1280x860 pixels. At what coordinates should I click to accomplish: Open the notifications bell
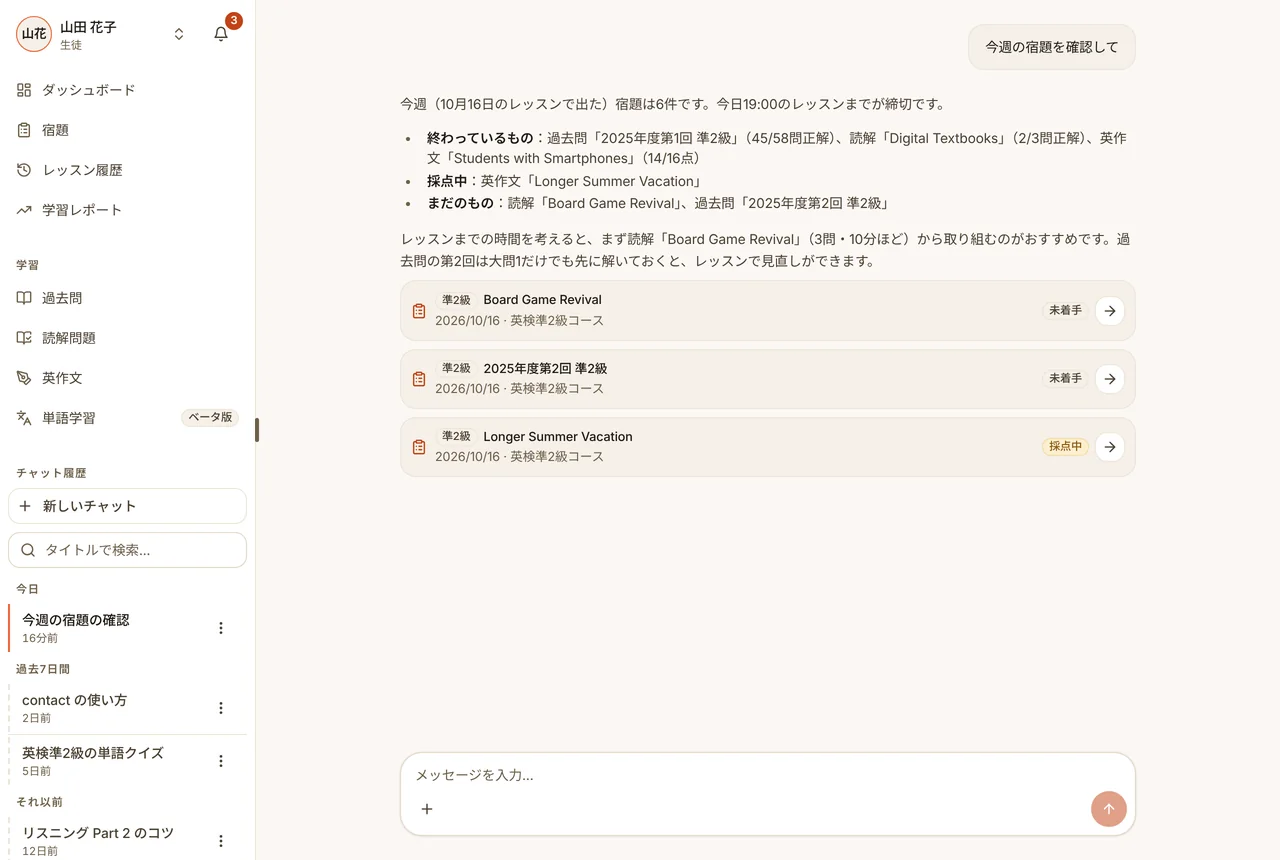coord(221,34)
